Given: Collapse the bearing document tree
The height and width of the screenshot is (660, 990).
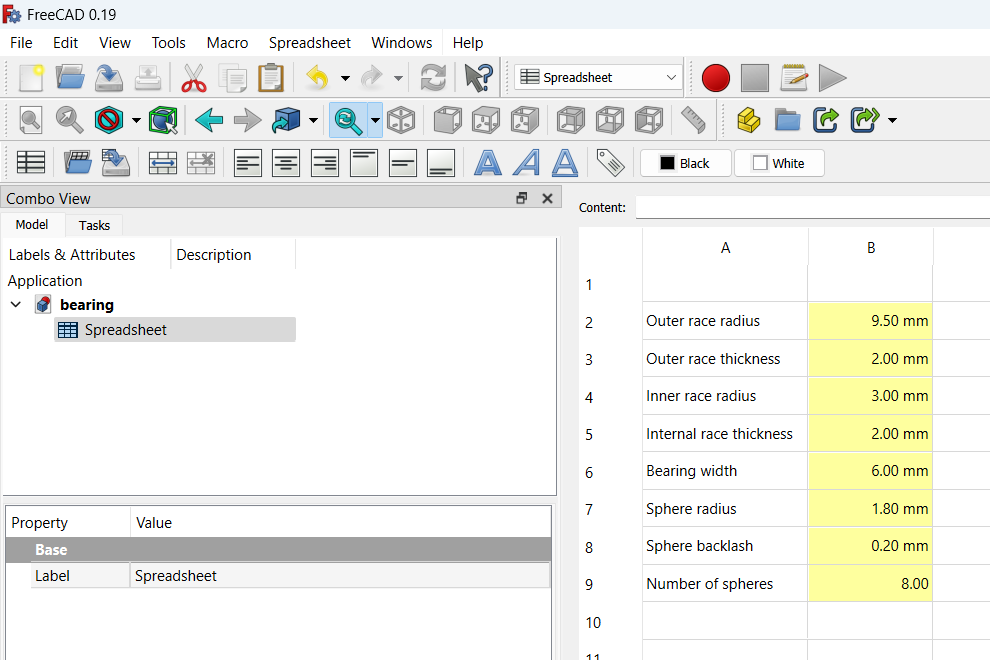Looking at the screenshot, I should 16,305.
